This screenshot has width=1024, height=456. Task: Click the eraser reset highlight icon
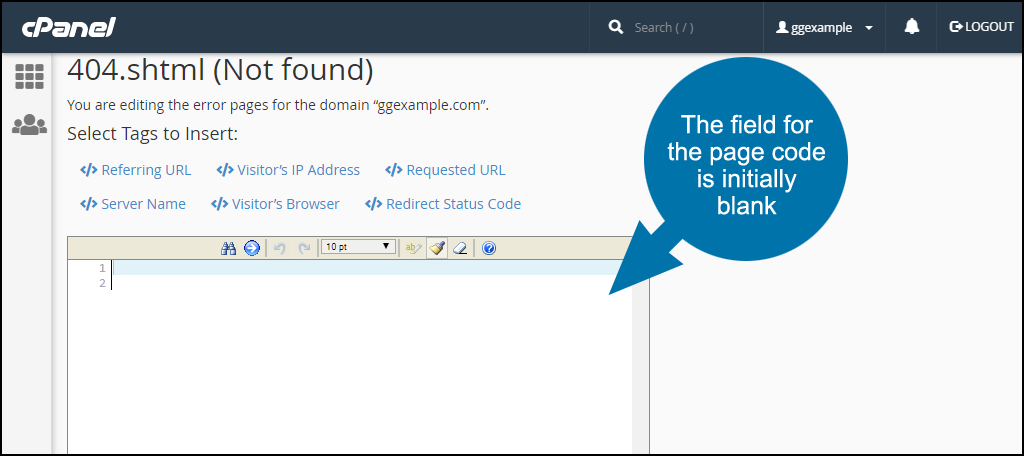coord(460,248)
